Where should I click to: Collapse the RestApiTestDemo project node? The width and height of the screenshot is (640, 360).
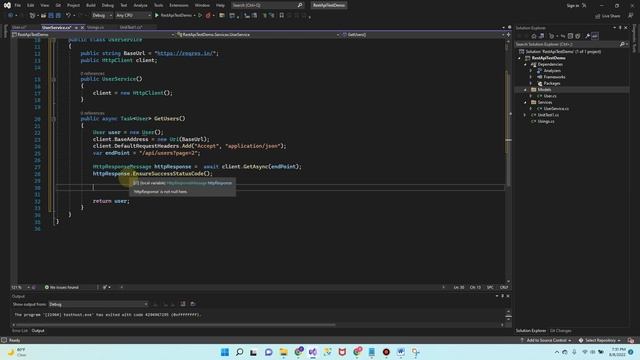520,58
